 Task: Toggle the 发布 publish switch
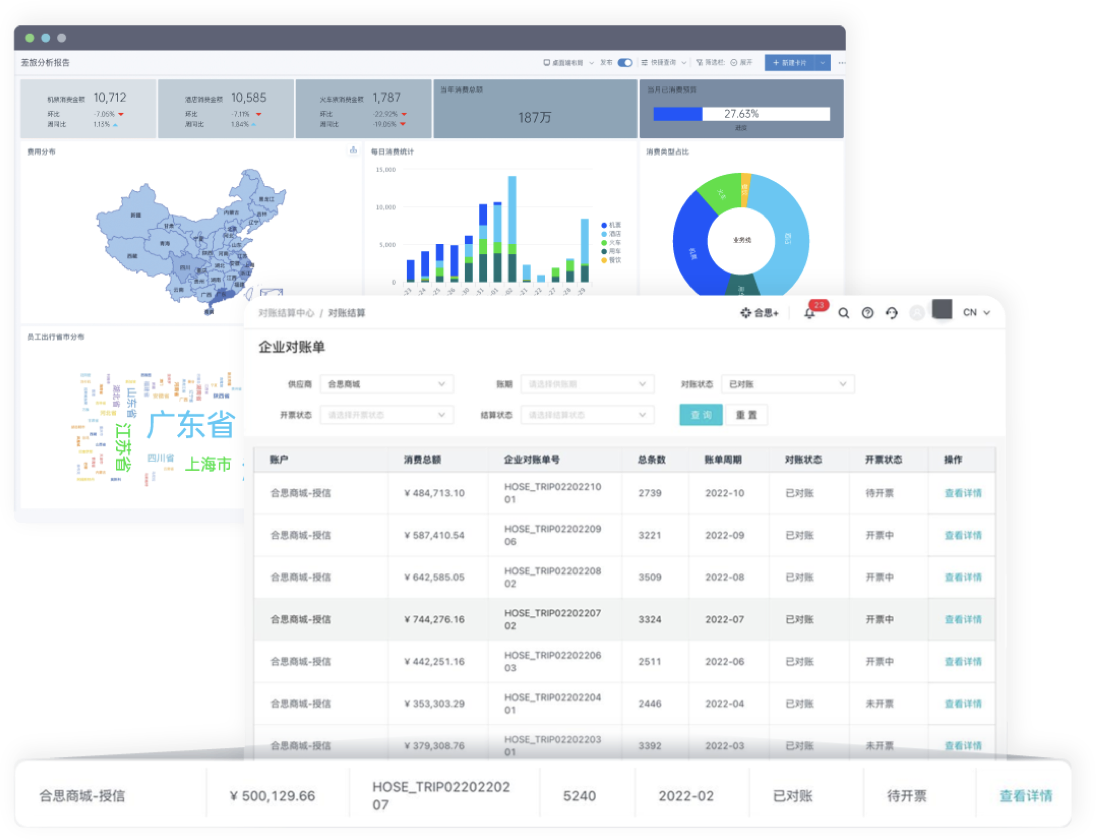pos(625,63)
